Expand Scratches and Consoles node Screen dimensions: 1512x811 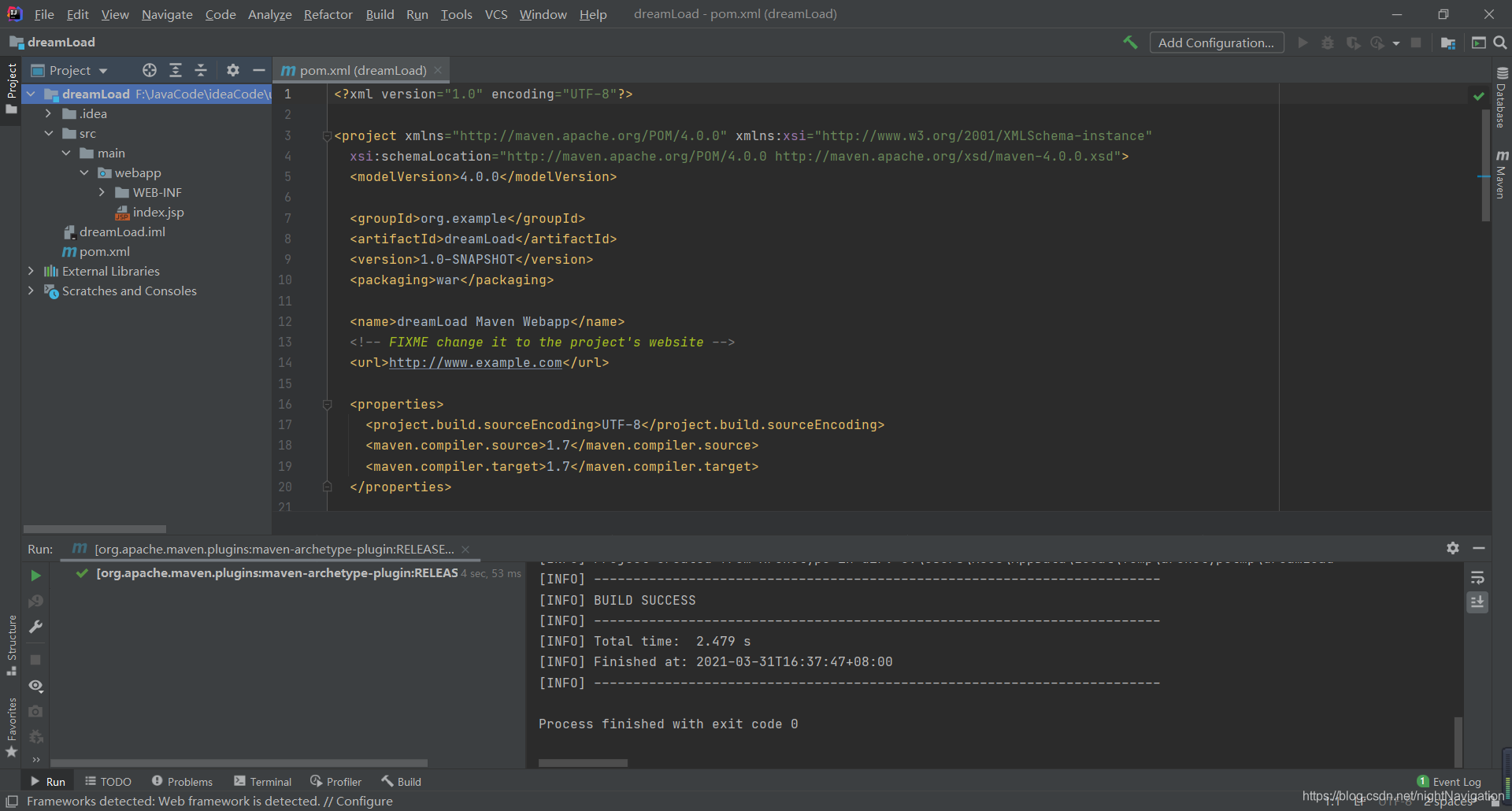point(31,291)
